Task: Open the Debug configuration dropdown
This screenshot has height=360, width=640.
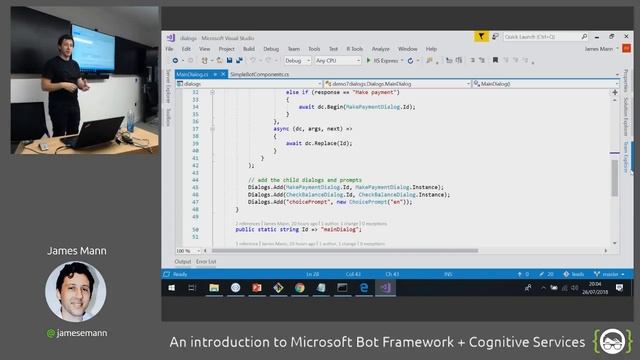Action: point(297,60)
